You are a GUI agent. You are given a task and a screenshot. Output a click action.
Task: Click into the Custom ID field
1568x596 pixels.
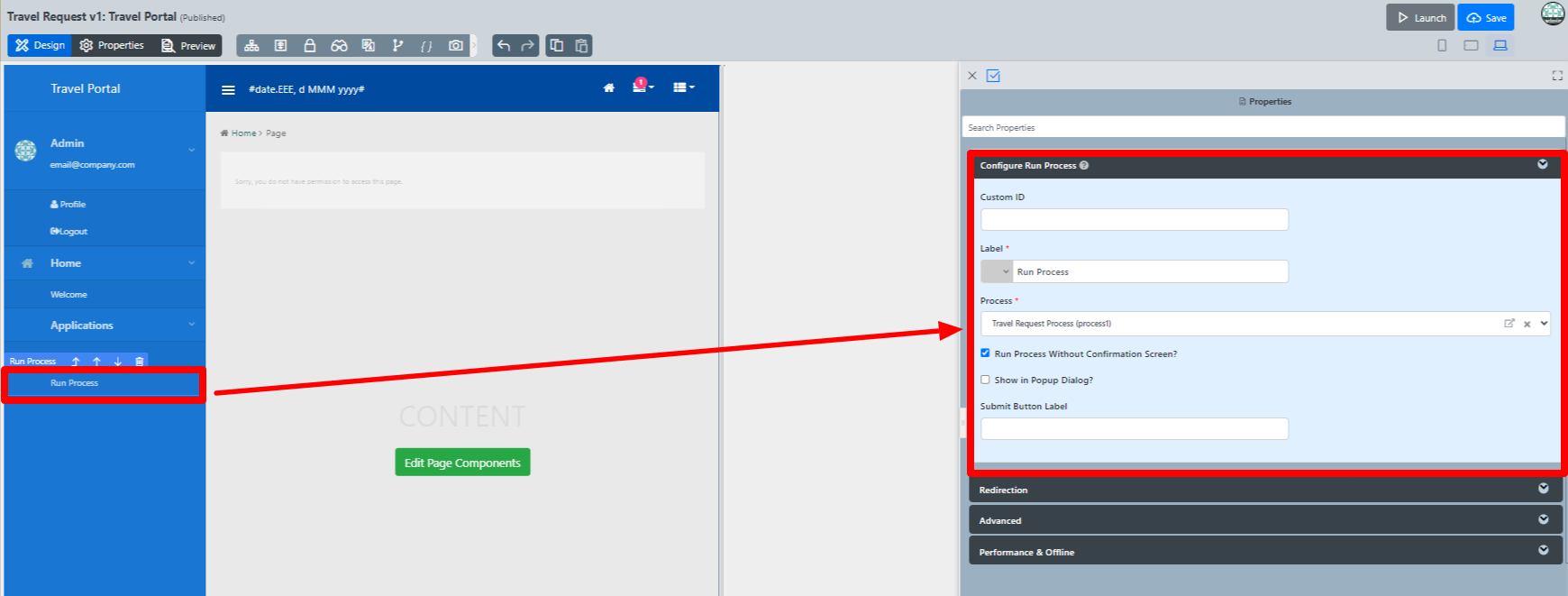[x=1135, y=219]
